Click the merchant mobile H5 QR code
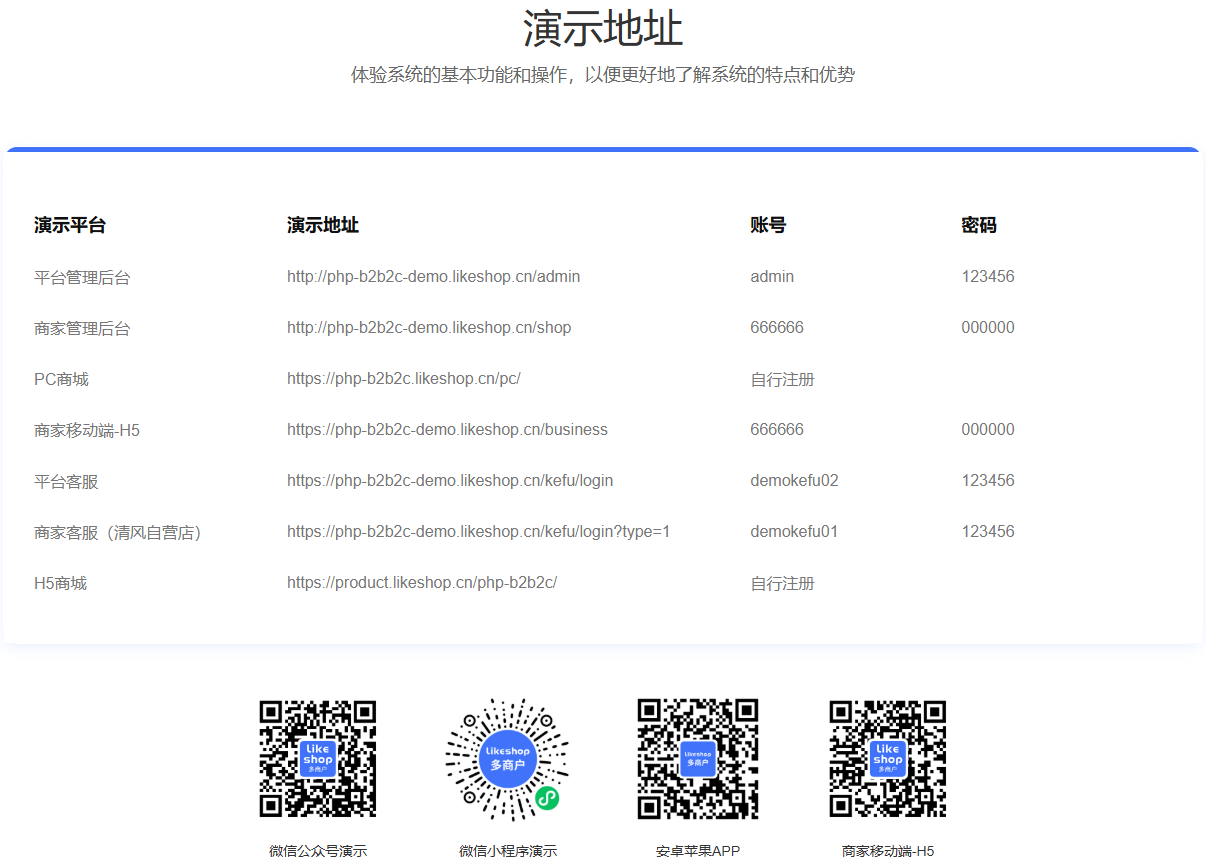Viewport: 1206px width, 861px height. (887, 758)
